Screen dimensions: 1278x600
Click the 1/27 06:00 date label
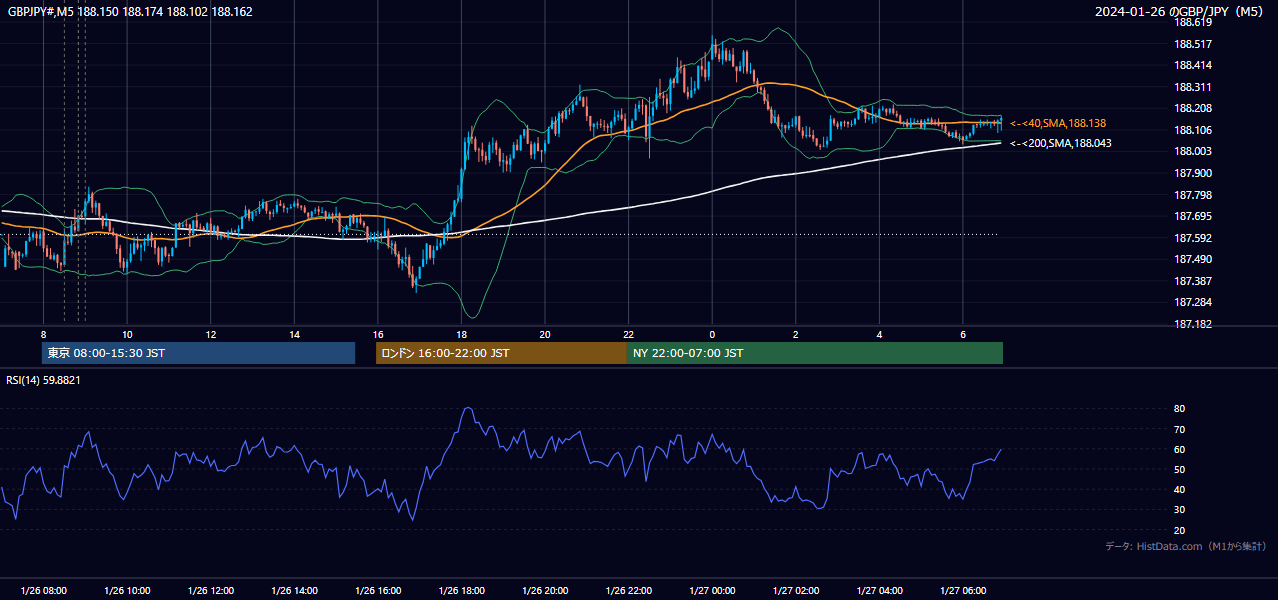pos(963,590)
